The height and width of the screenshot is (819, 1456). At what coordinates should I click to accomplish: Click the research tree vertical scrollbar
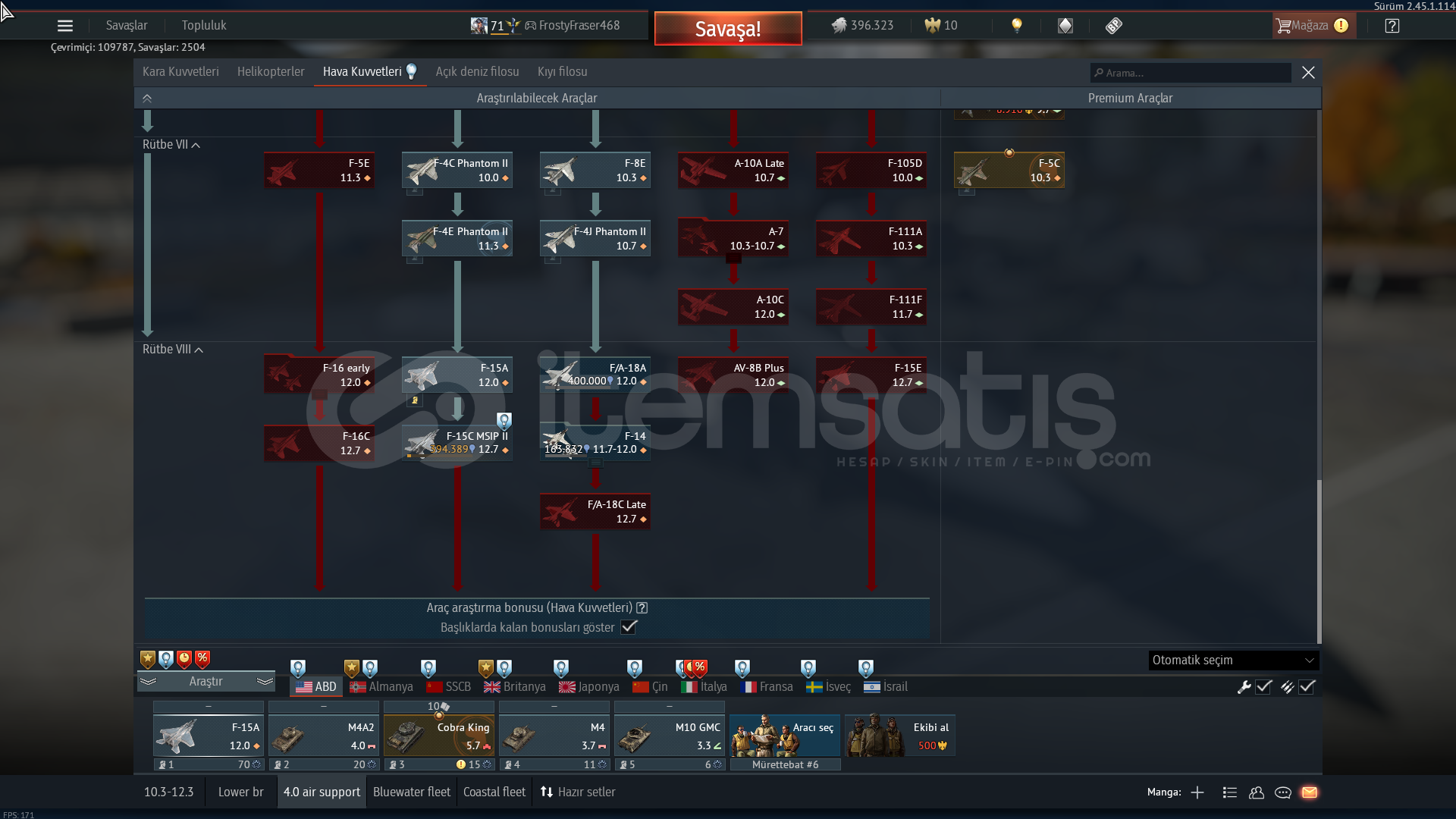[x=1319, y=561]
